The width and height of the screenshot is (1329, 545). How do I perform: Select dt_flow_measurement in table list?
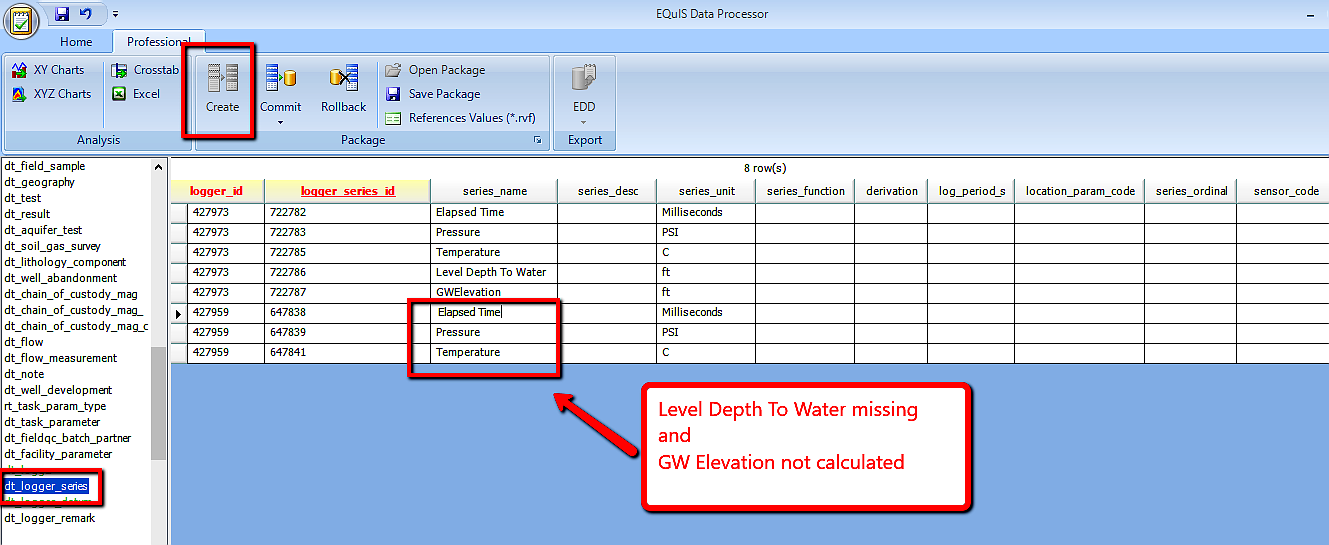coord(61,358)
